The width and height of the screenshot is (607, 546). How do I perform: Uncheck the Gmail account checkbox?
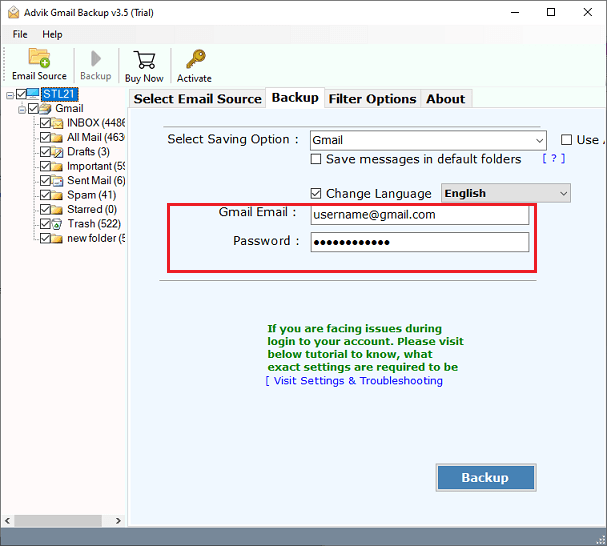33,108
